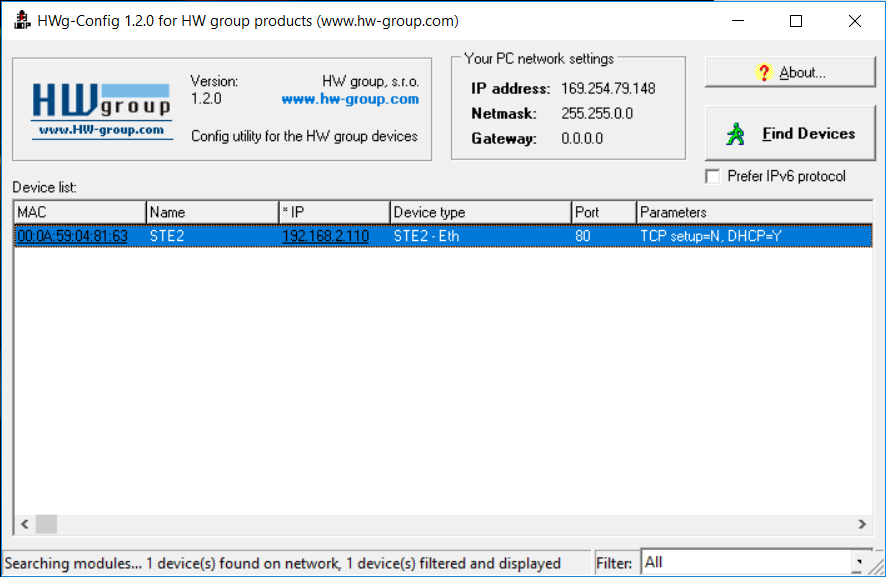Click the Netmask value 255.255.0.0

597,114
